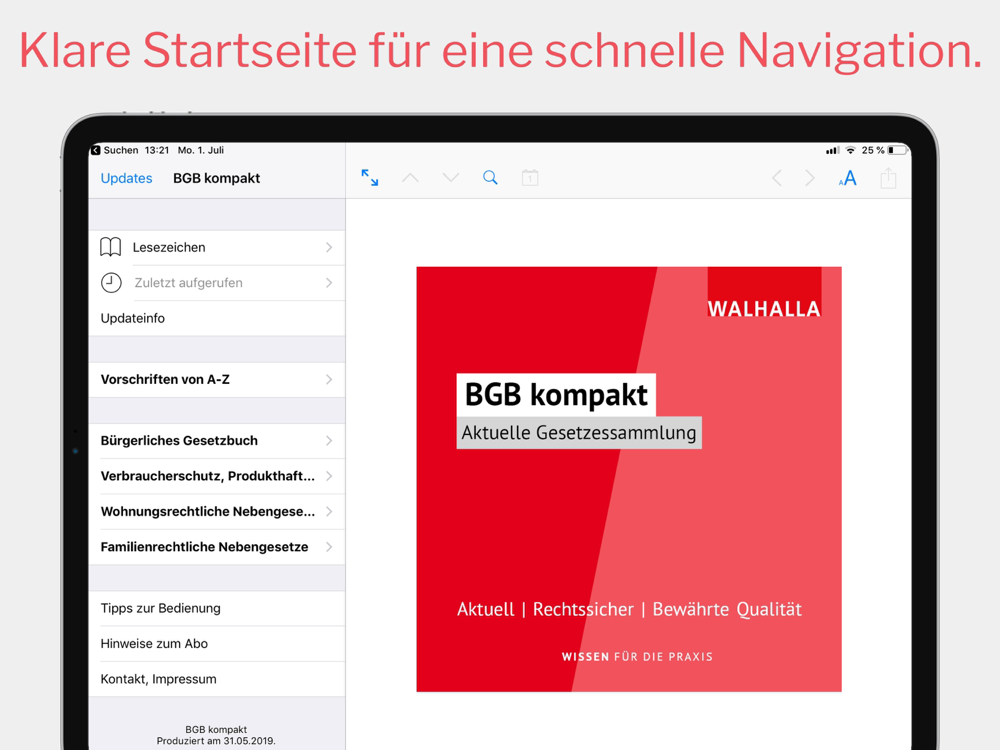
Task: Expand Wohnungsrechtliche Nebengese... chevron
Action: (329, 511)
